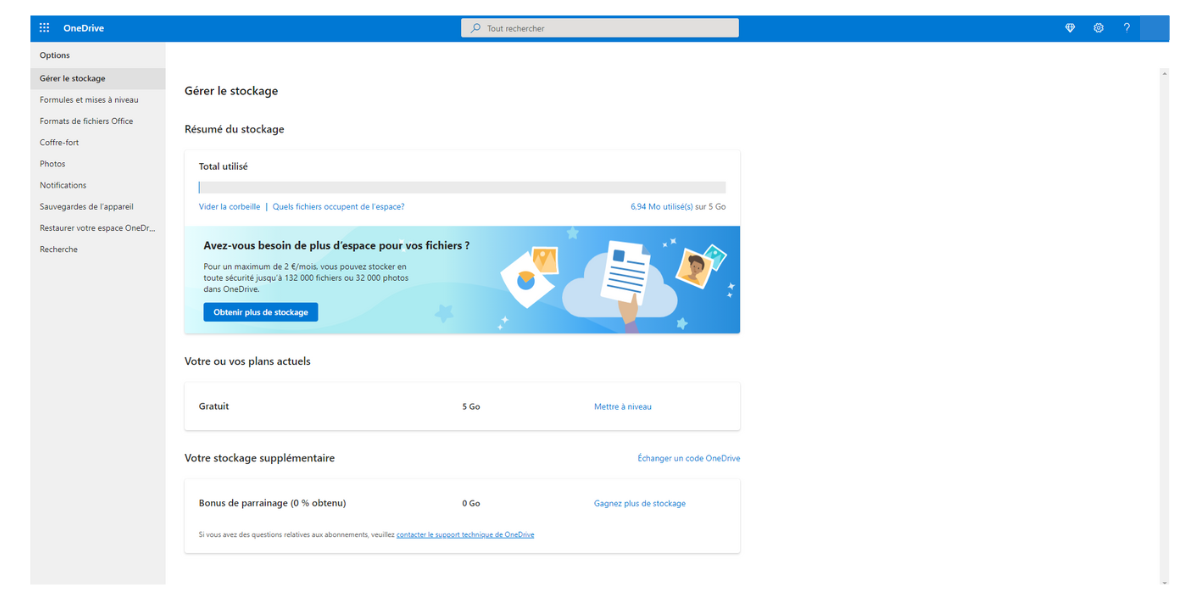The height and width of the screenshot is (600, 1200).
Task: Open Formules et mises à niveau
Action: pyautogui.click(x=98, y=100)
